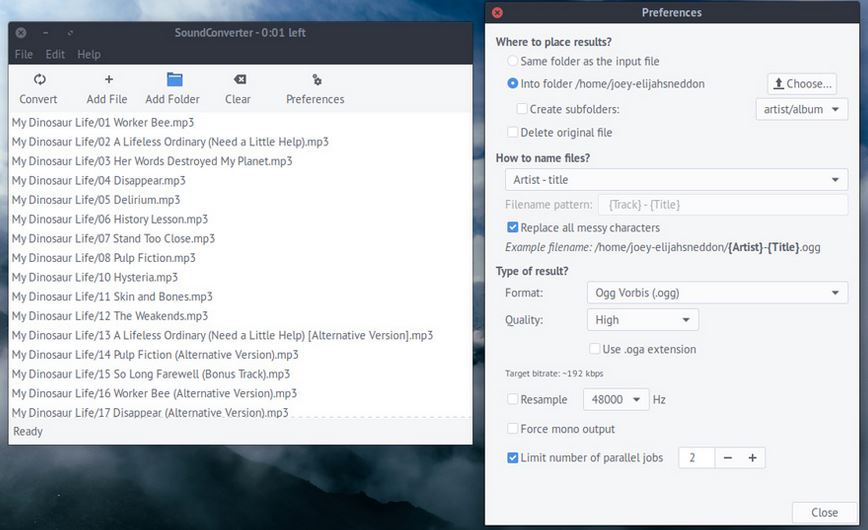Click the Add File plus icon

[108, 80]
